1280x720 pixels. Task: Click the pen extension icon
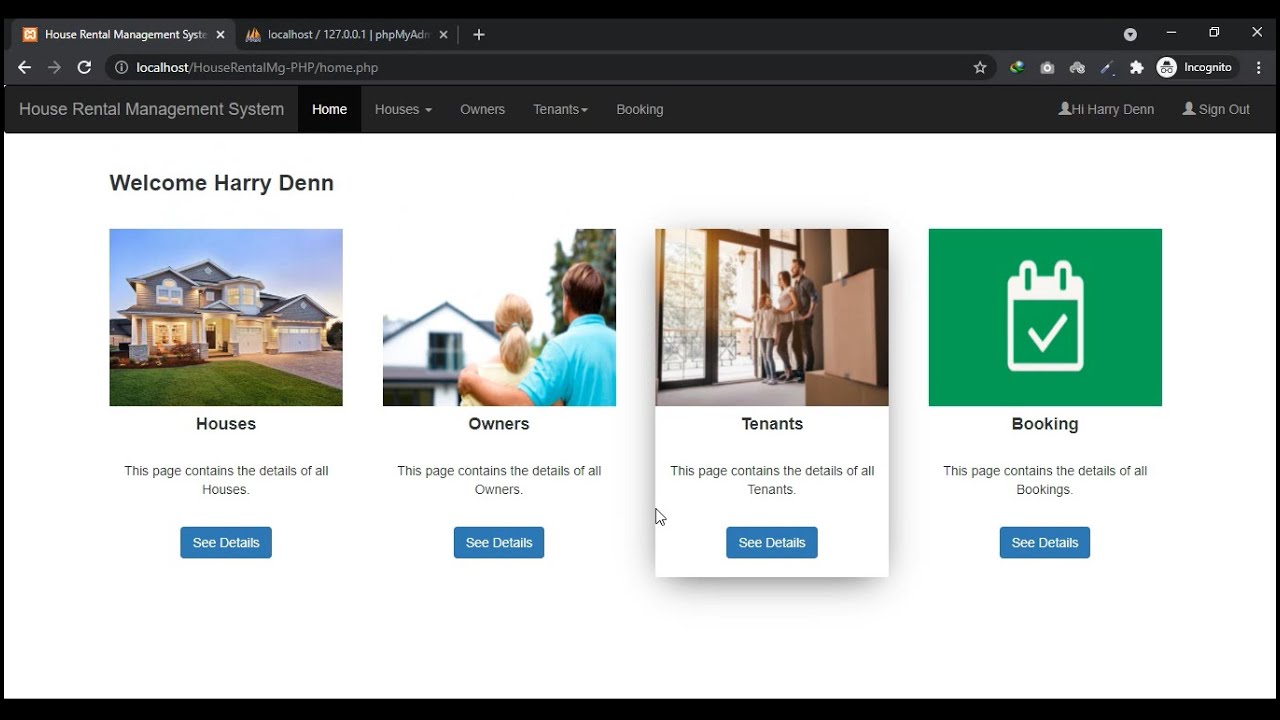point(1107,67)
